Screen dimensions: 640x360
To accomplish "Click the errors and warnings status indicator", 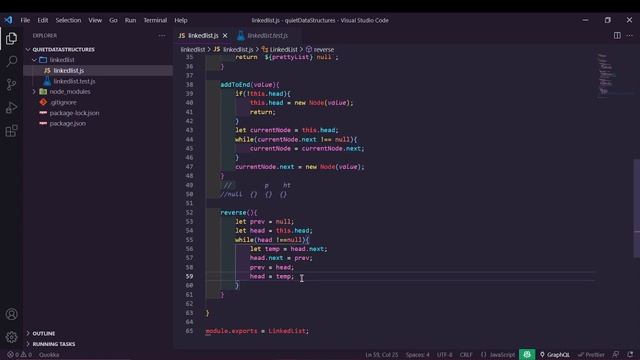I will click(x=19, y=355).
